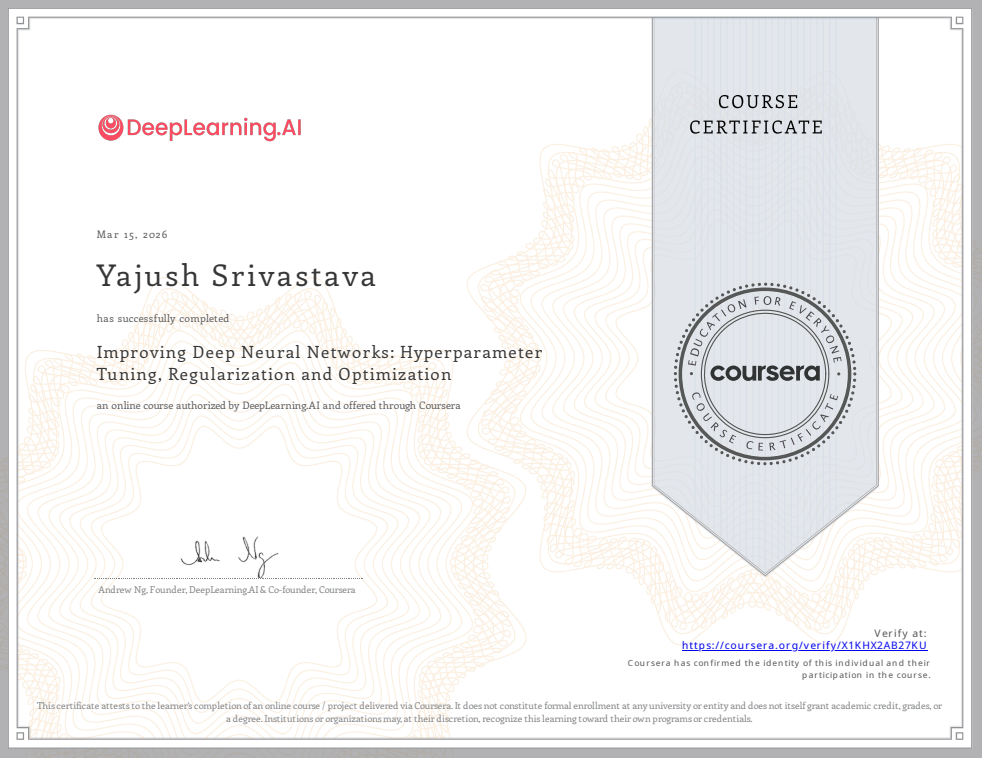Image resolution: width=982 pixels, height=758 pixels.
Task: Click the text 'has successfully completed'
Action: click(x=163, y=319)
